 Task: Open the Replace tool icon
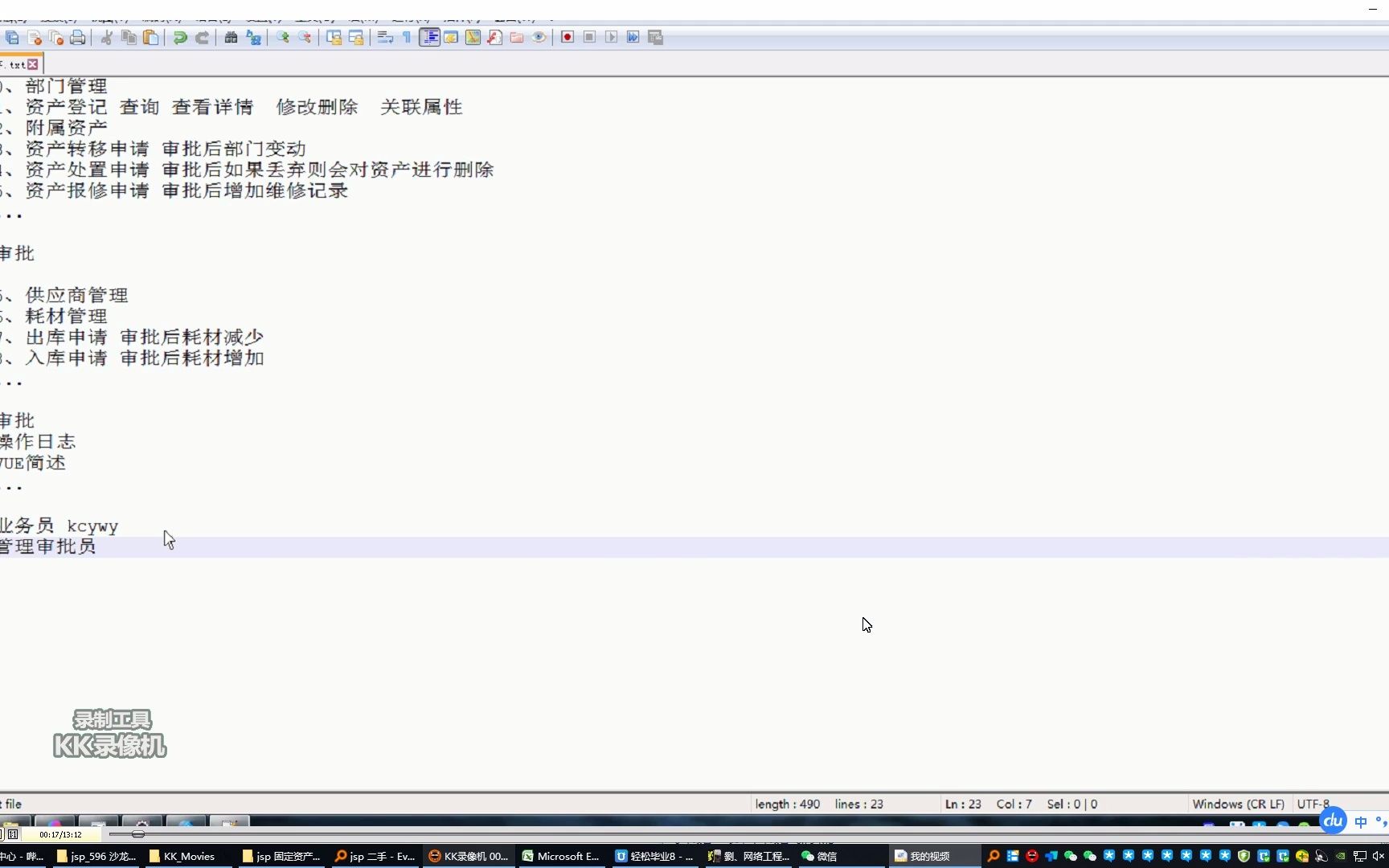click(x=253, y=37)
